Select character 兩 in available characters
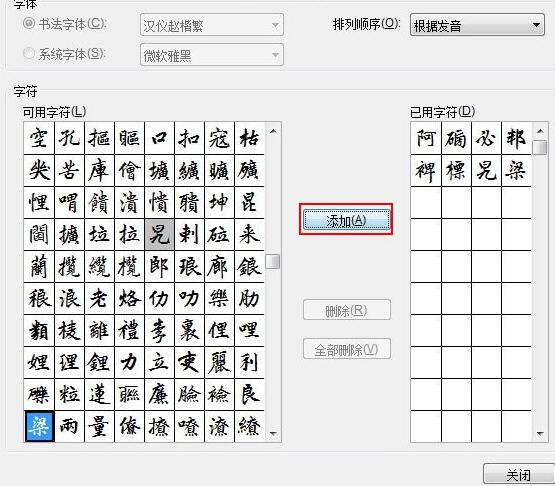The width and height of the screenshot is (555, 486). [69, 427]
